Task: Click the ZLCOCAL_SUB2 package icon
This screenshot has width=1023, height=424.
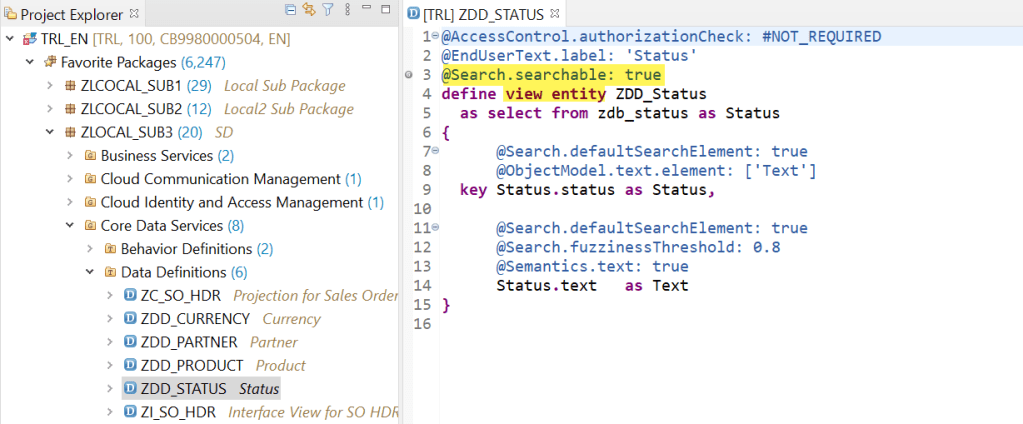Action: pyautogui.click(x=70, y=109)
